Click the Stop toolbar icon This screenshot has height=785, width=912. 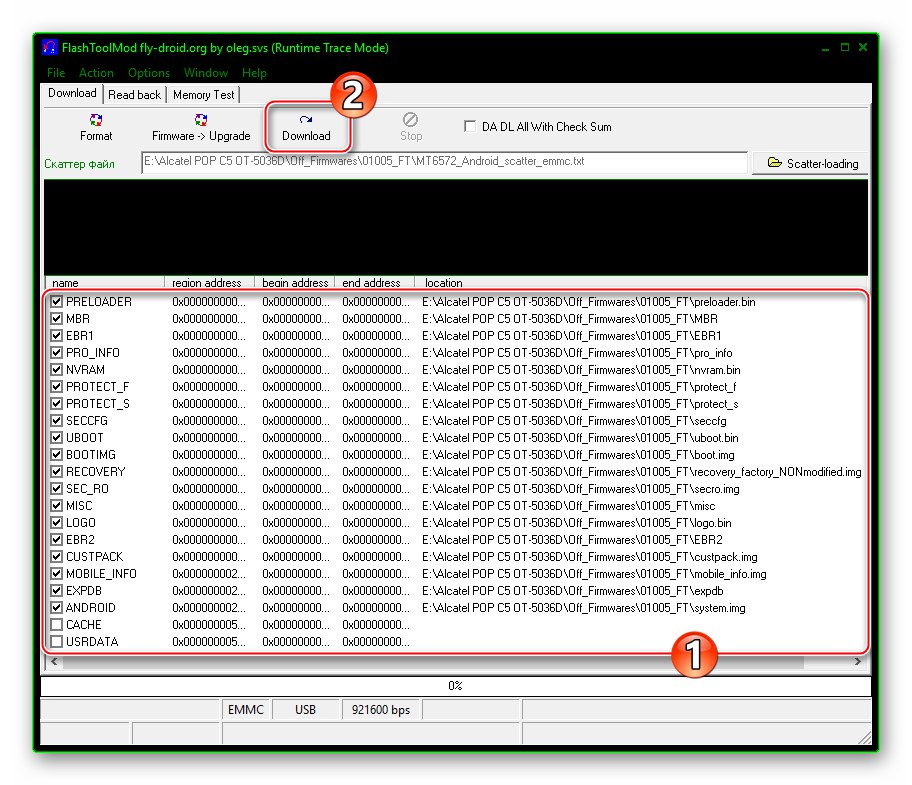(x=411, y=127)
